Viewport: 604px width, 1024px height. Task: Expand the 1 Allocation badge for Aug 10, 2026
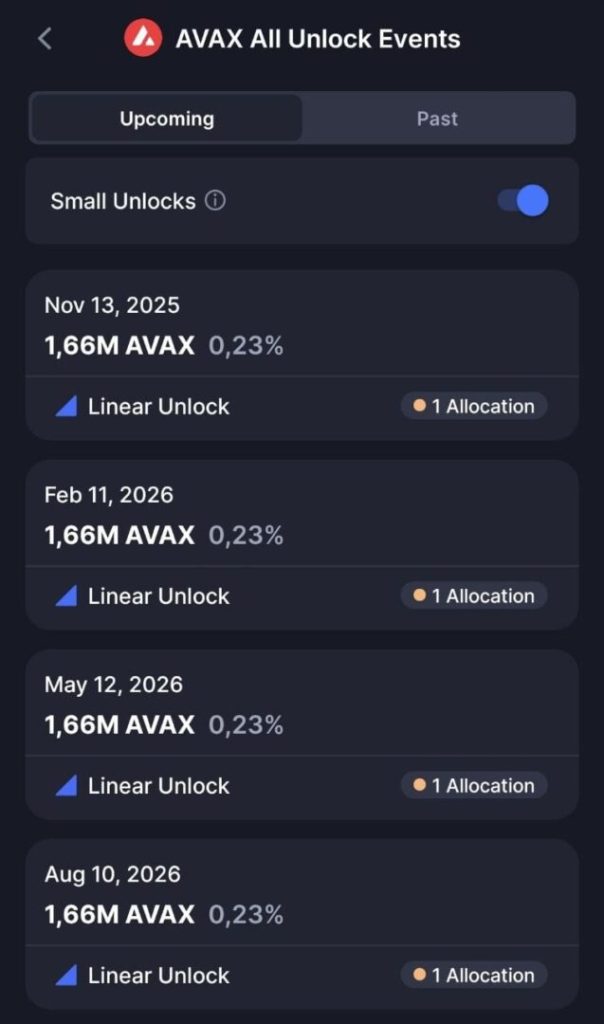tap(474, 975)
